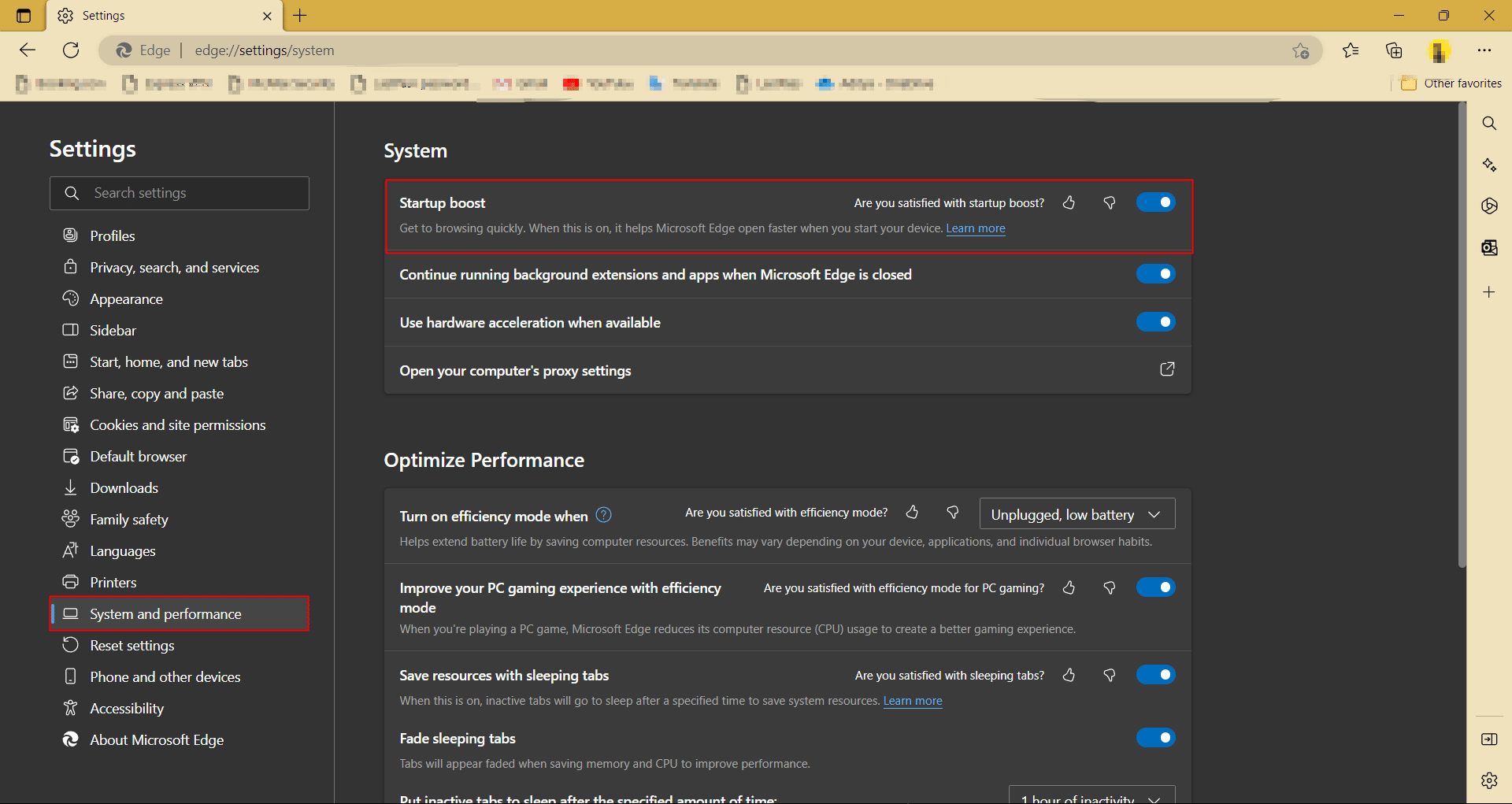Turn off Fade sleeping tabs switch

1155,738
